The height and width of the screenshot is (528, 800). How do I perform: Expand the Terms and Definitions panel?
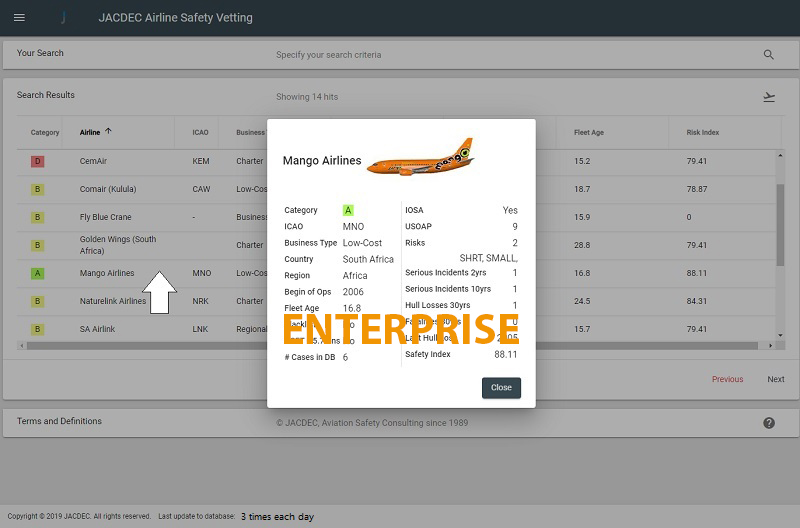pos(400,422)
